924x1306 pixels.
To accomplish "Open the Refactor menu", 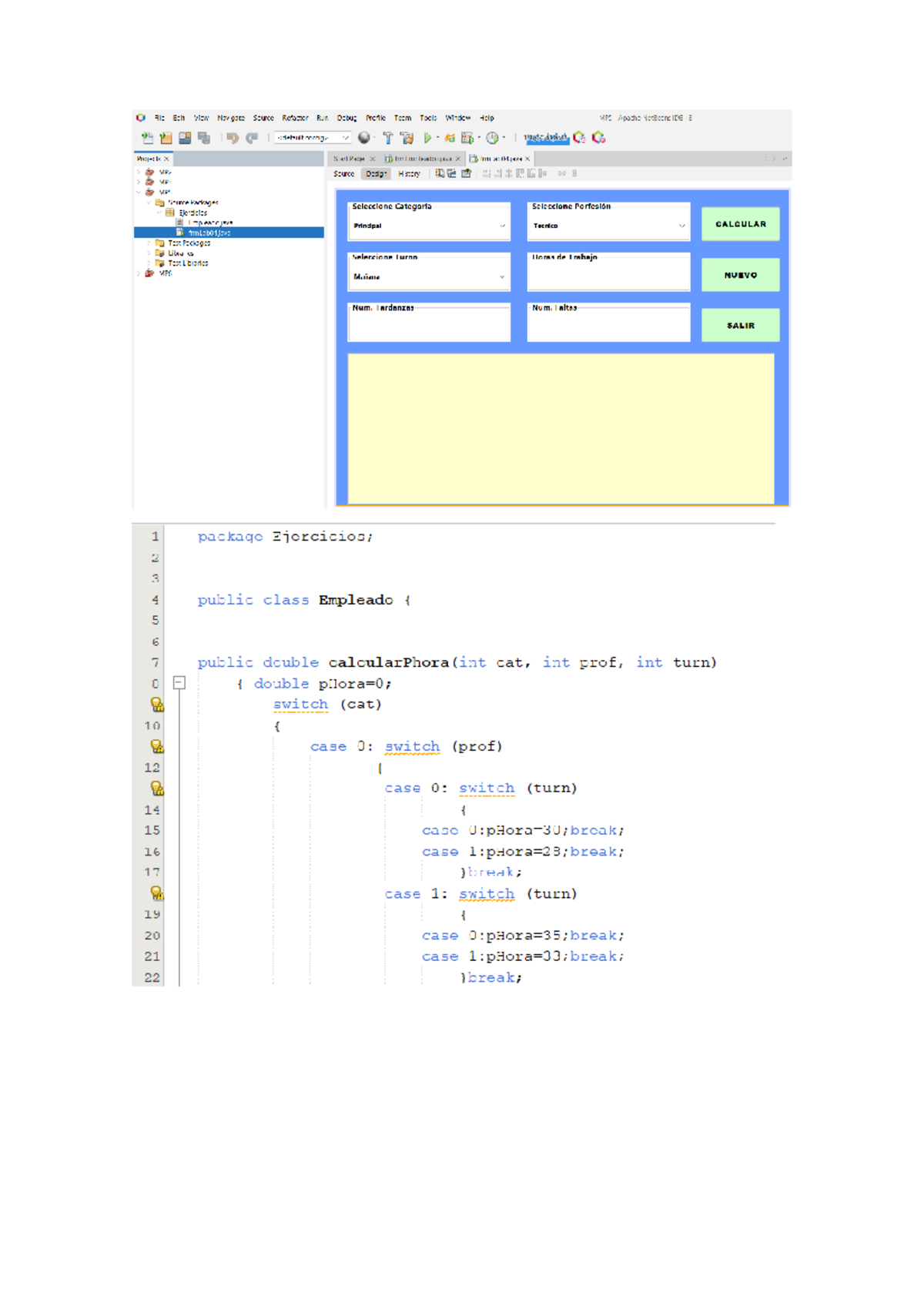I will point(295,119).
